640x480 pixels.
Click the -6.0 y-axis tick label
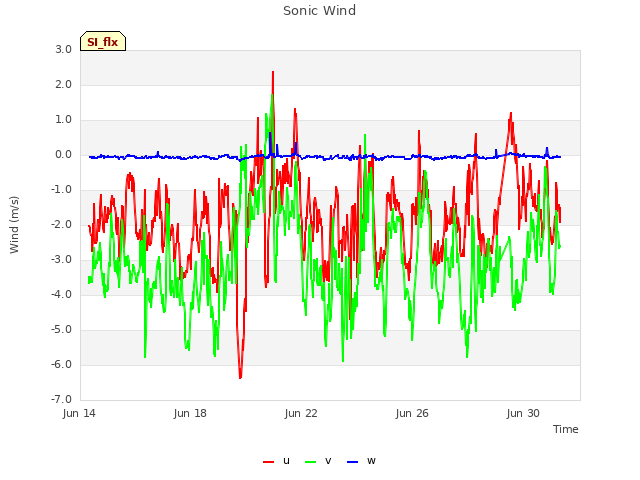[x=62, y=364]
